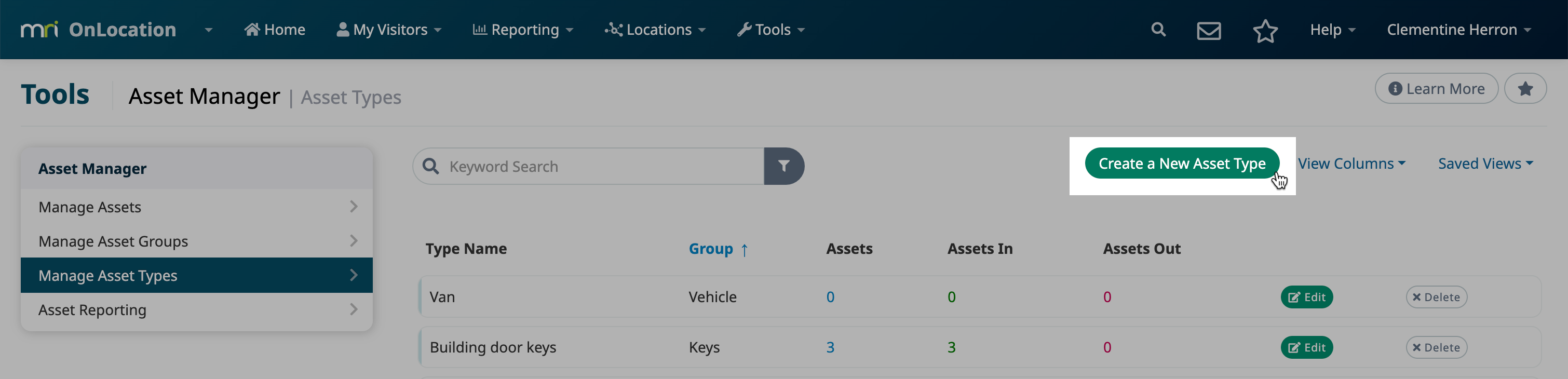Select Asset Reporting in the sidebar
This screenshot has height=379, width=1568.
[197, 309]
